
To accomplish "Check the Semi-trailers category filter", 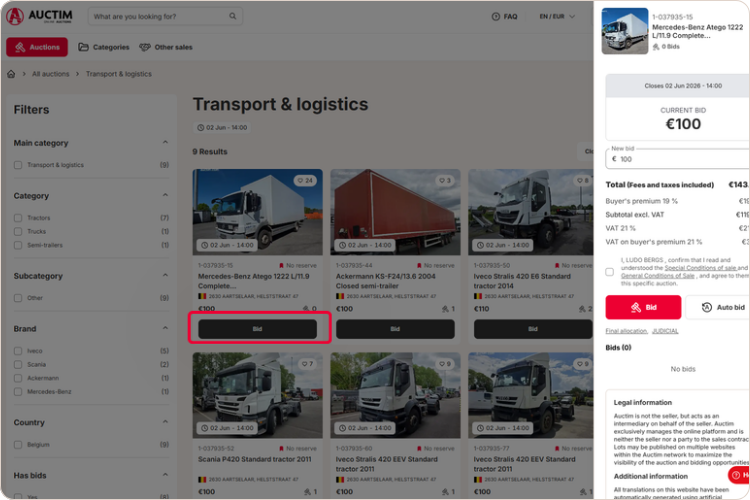I will [x=18, y=245].
